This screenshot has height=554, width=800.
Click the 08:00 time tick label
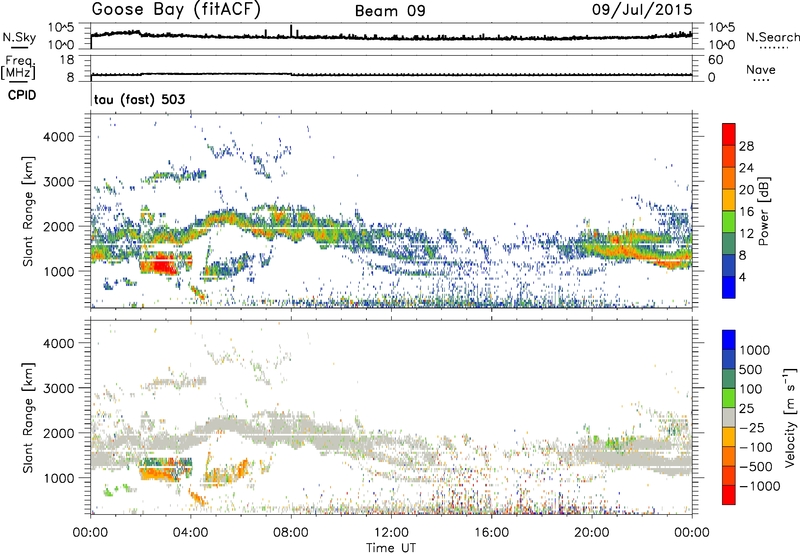tap(291, 533)
